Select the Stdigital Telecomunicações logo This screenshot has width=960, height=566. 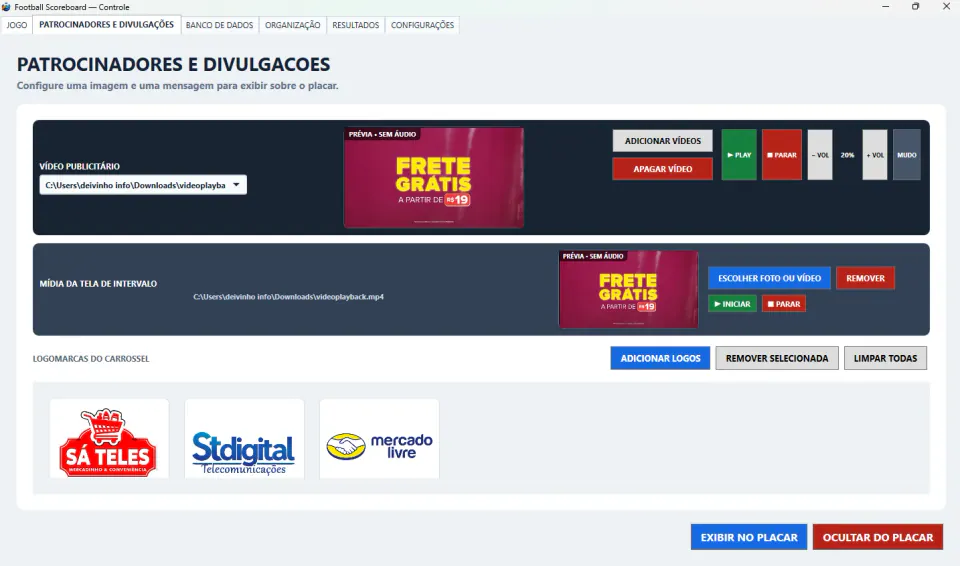click(x=244, y=439)
